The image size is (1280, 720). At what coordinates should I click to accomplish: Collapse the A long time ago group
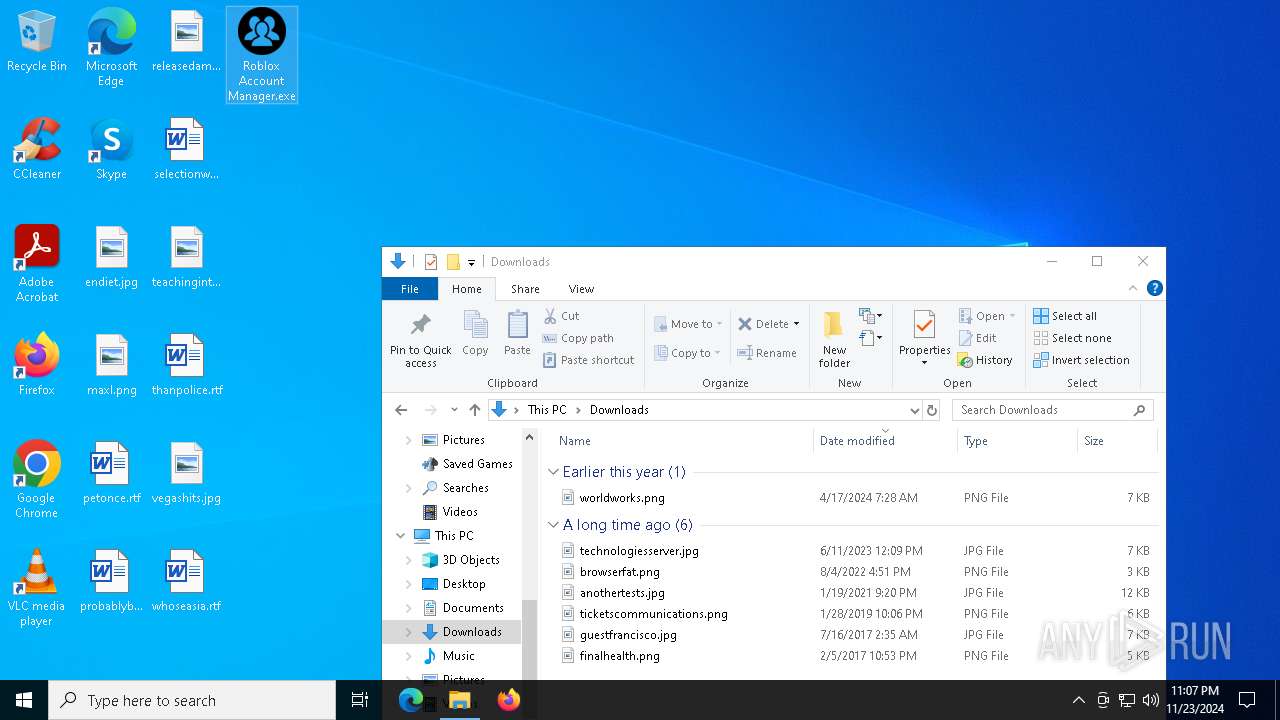[553, 525]
